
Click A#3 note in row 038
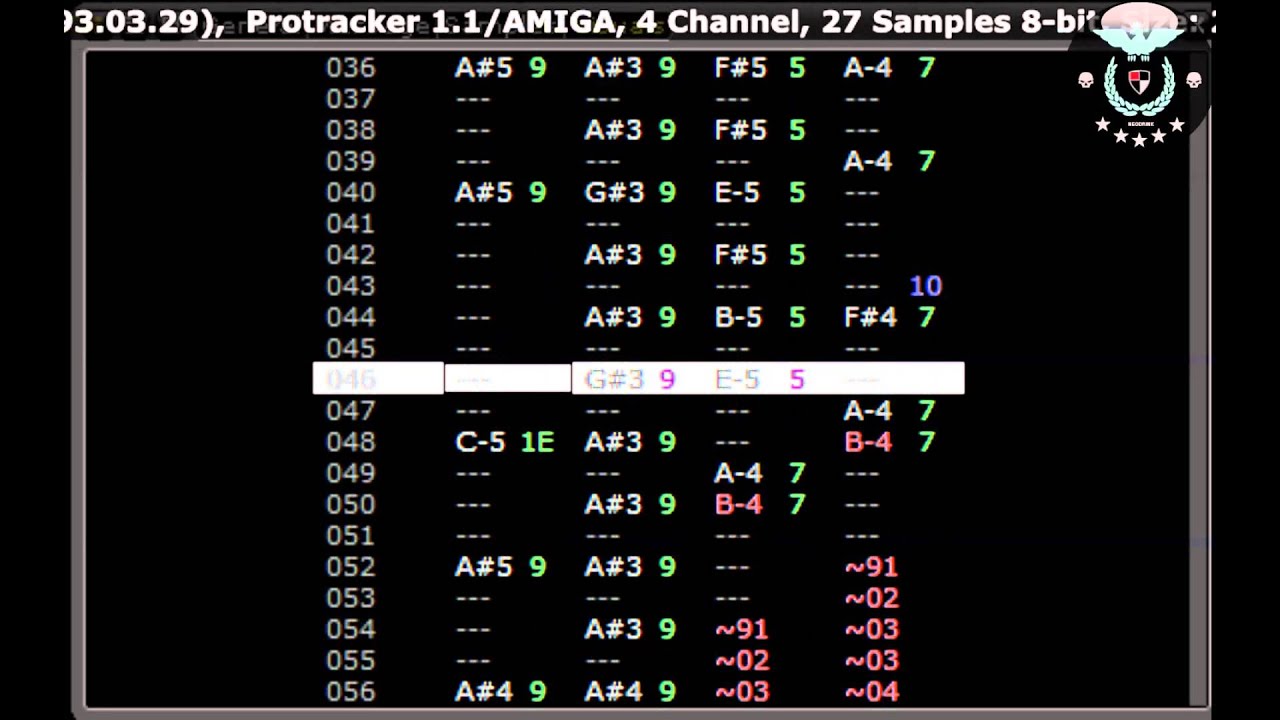(x=614, y=130)
